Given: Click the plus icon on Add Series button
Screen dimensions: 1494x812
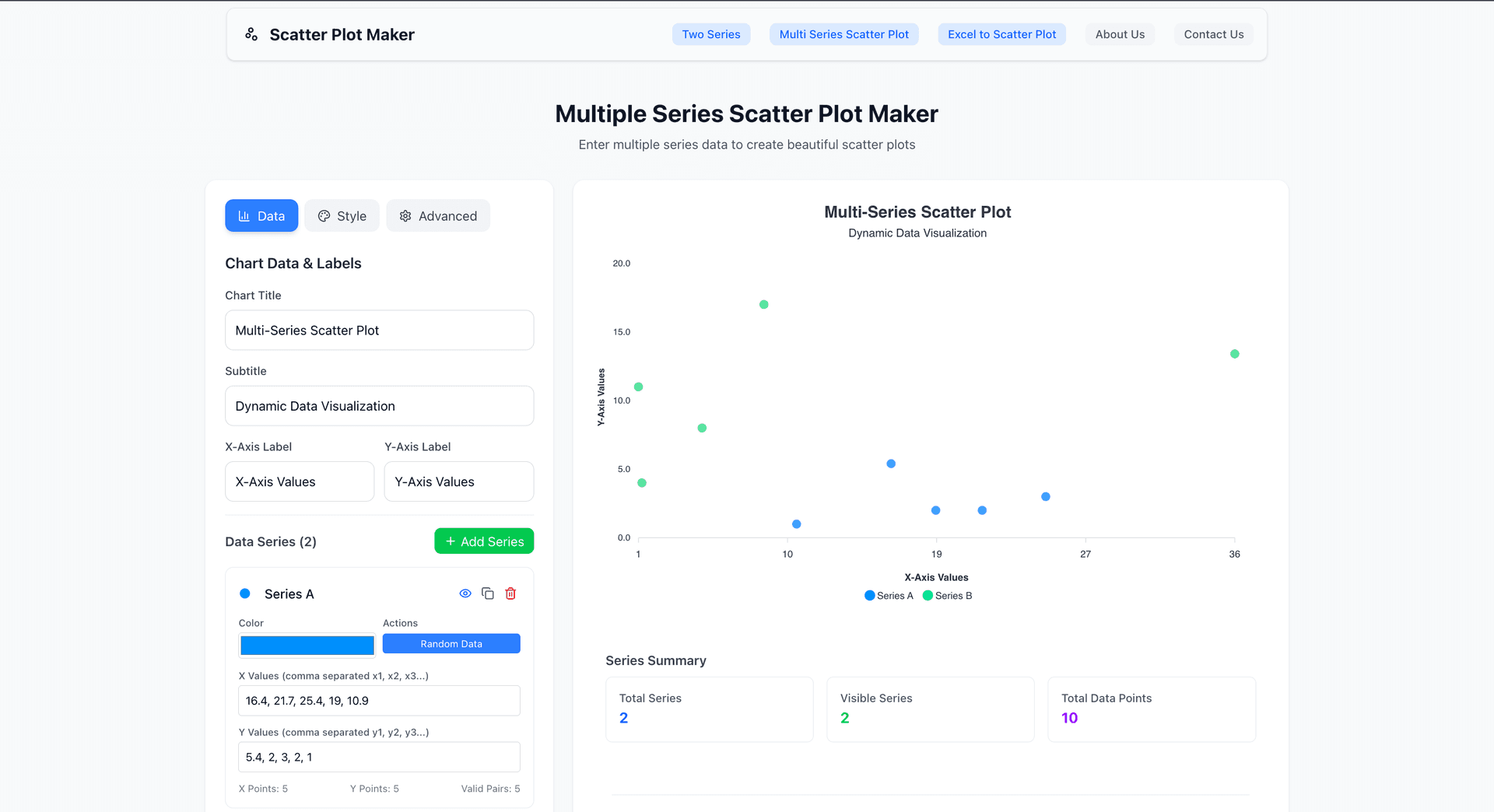Looking at the screenshot, I should coord(450,541).
